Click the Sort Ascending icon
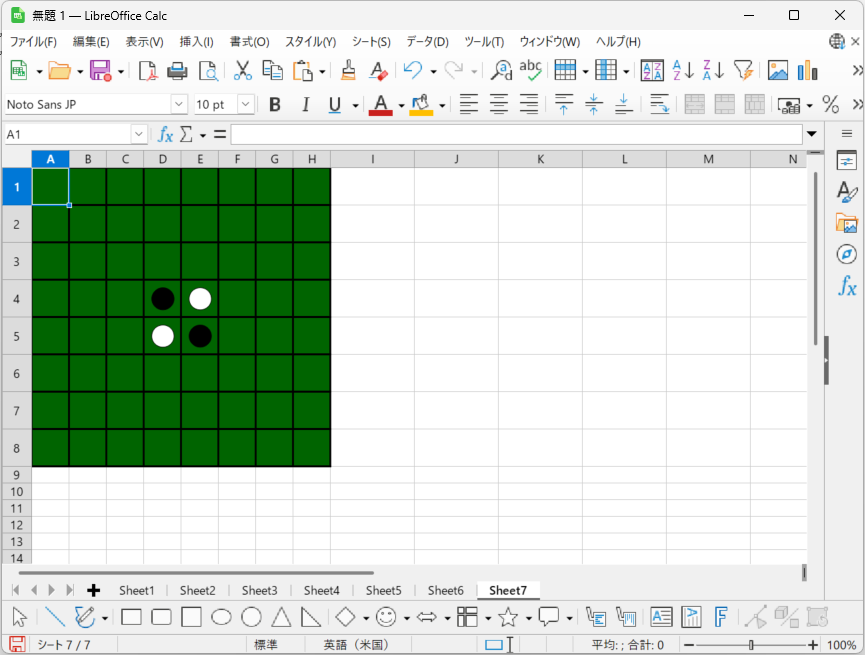 tap(683, 70)
